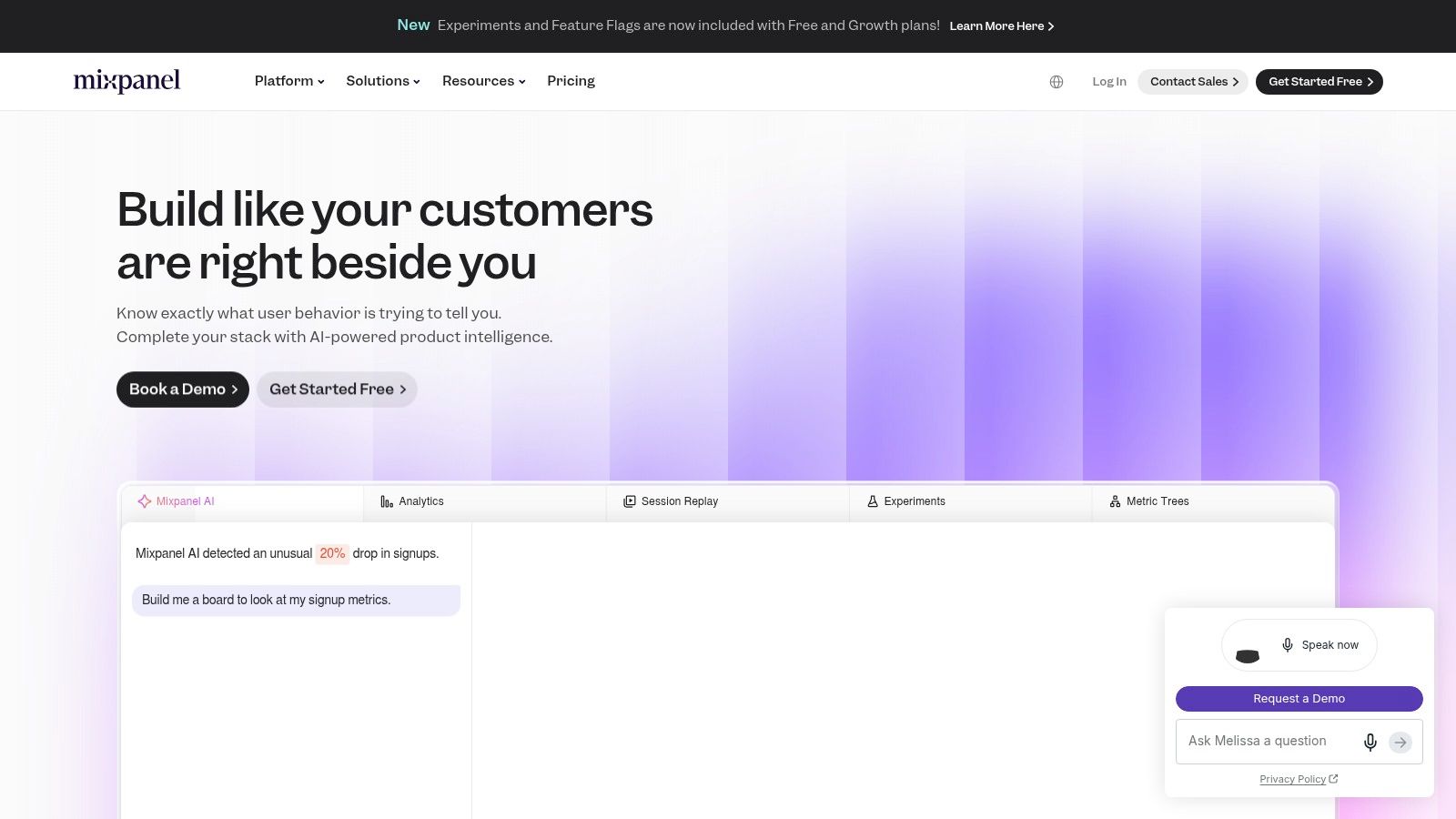Click the microphone icon in question box

coord(1370,742)
